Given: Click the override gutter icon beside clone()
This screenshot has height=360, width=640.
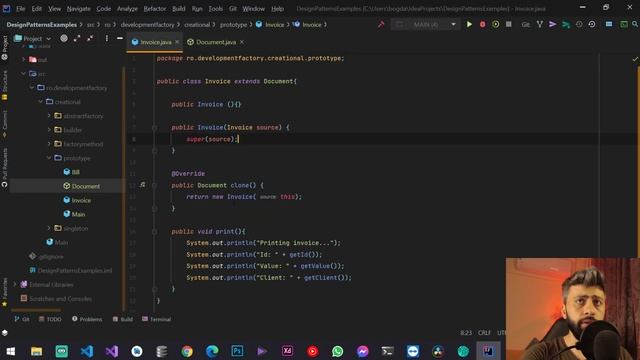Looking at the screenshot, I should (x=142, y=185).
